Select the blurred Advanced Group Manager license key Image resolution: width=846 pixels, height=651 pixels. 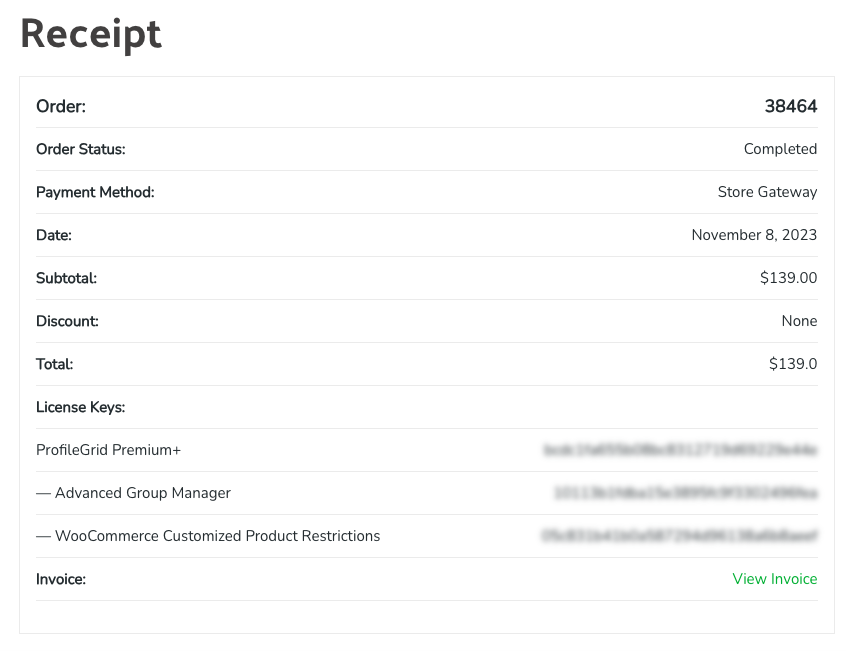[x=685, y=493]
